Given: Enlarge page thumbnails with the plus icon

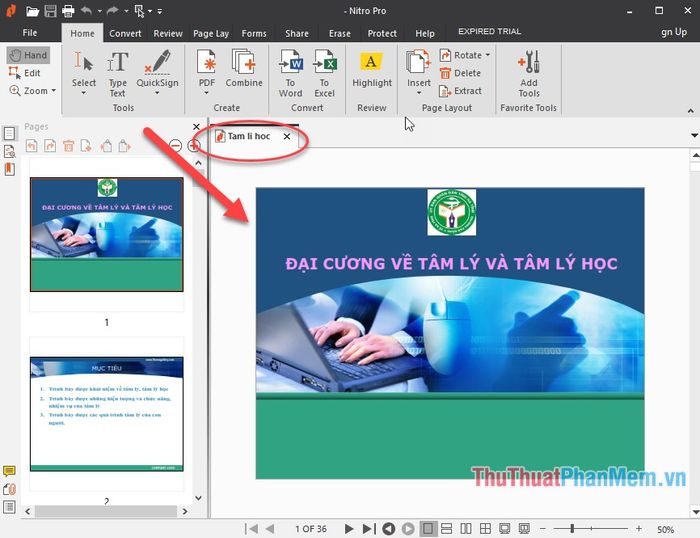Looking at the screenshot, I should point(194,146).
